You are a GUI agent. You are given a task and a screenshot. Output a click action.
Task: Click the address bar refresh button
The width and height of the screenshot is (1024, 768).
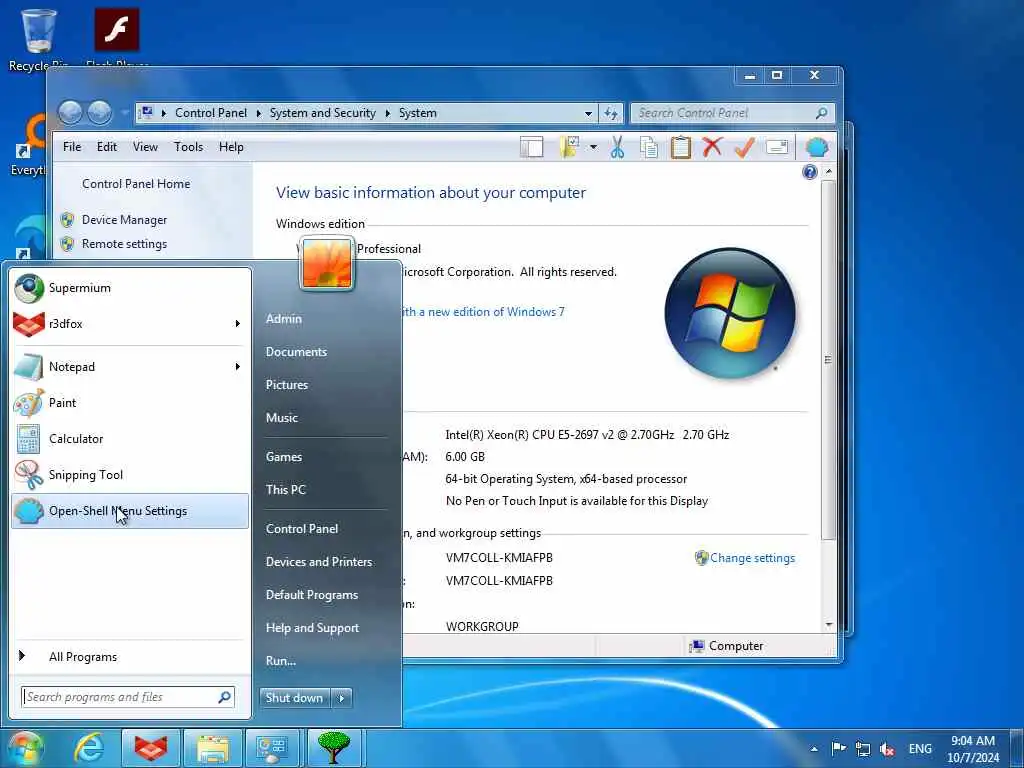click(x=611, y=114)
